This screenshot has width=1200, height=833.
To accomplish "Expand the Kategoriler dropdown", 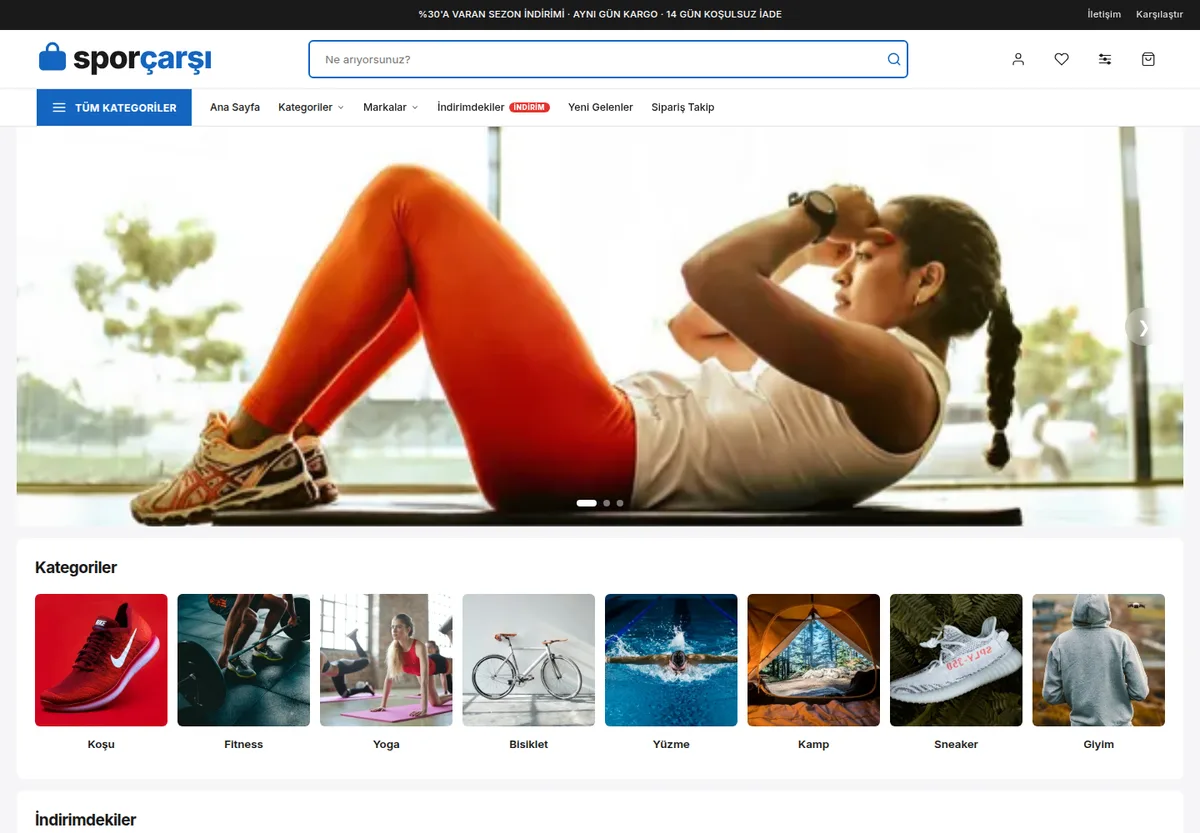I will [311, 108].
